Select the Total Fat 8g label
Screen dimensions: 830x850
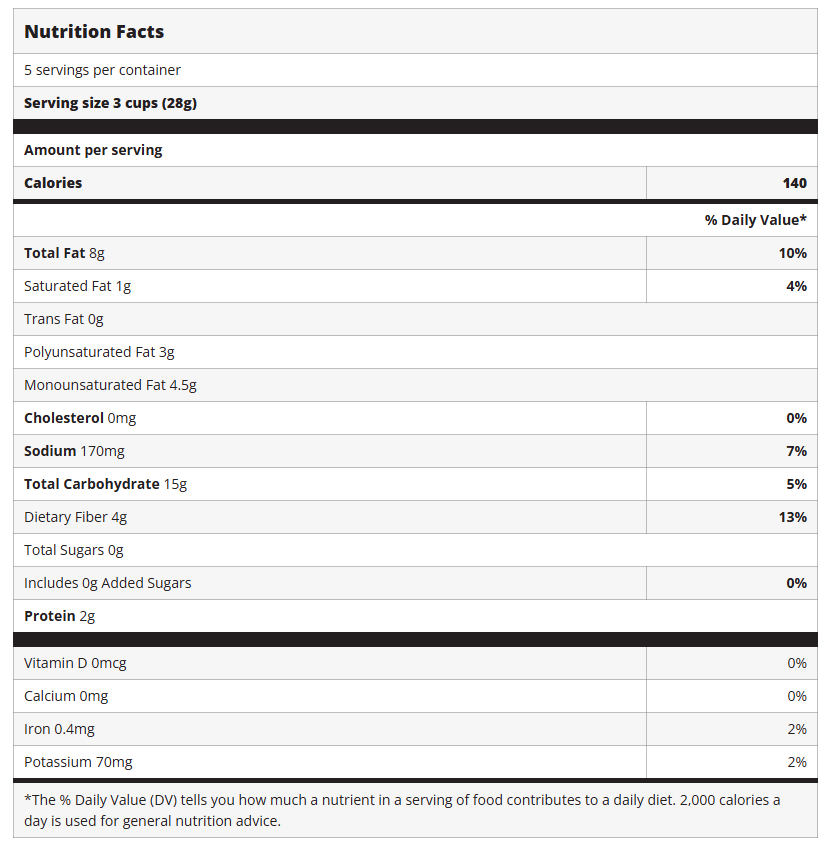click(64, 253)
